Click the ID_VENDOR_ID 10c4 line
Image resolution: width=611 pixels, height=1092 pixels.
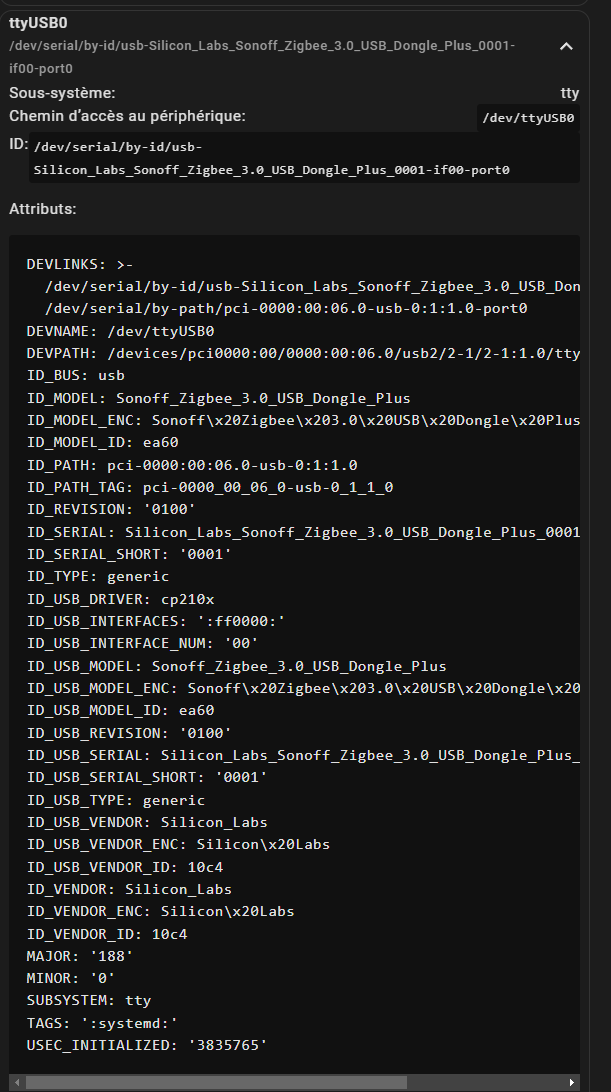tap(107, 934)
